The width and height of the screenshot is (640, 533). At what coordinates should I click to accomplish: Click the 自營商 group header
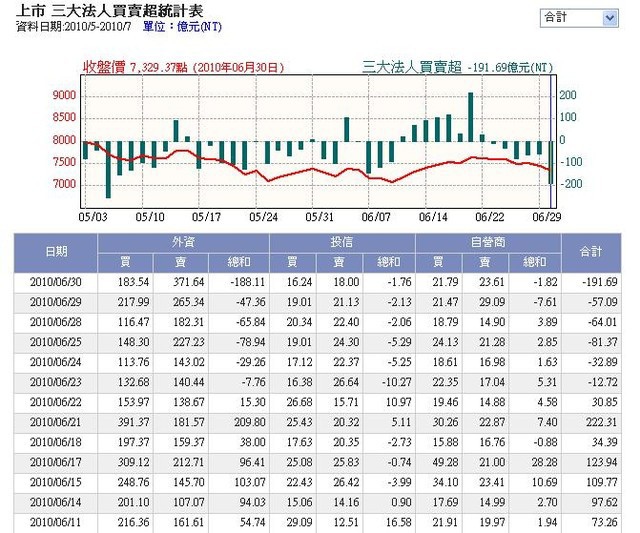pos(488,242)
